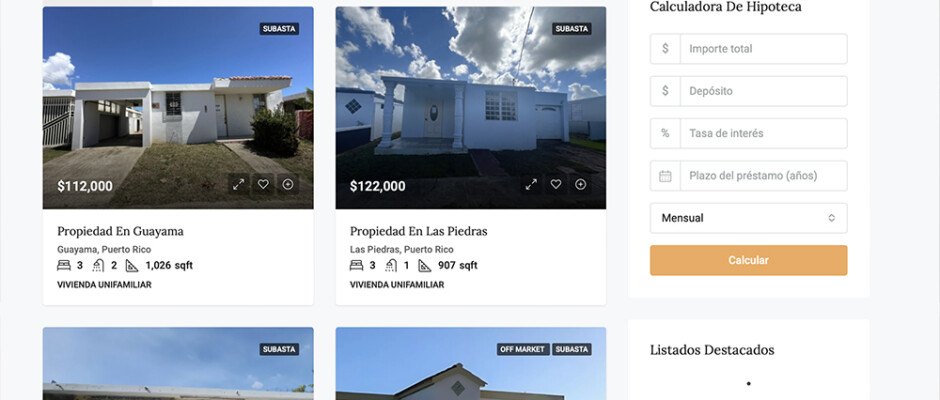Favorite the Las Piedras property with the heart
The image size is (940, 400).
point(556,184)
